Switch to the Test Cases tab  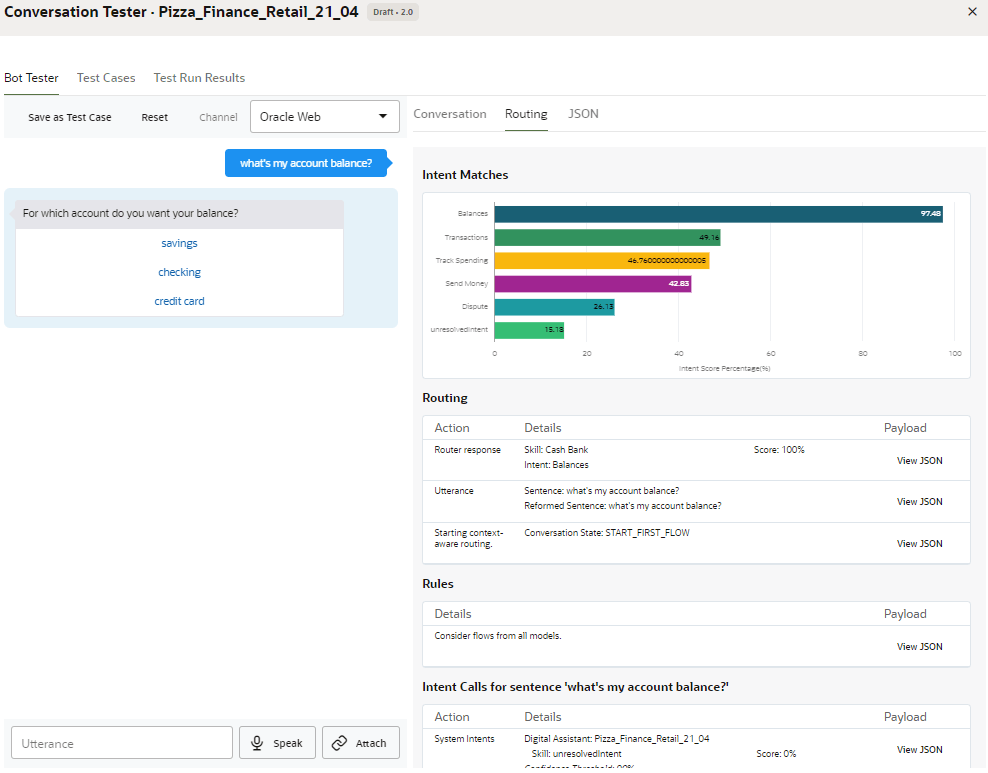pos(106,78)
